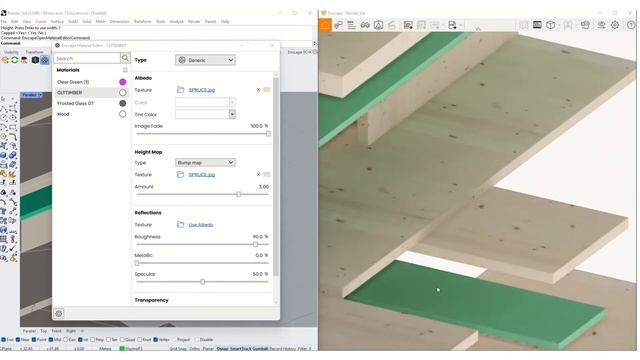640x360 pixels.
Task: Click the Specular slider handle
Action: 202,282
